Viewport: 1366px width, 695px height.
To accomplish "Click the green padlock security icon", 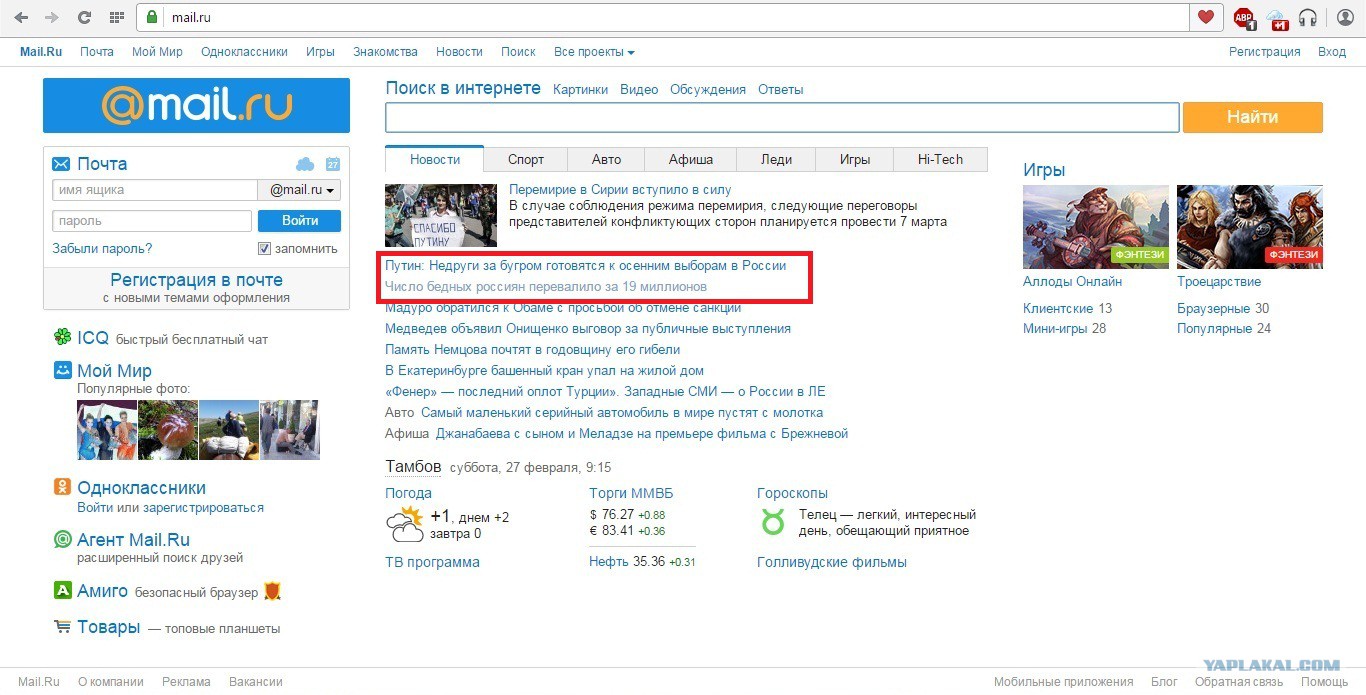I will (152, 17).
